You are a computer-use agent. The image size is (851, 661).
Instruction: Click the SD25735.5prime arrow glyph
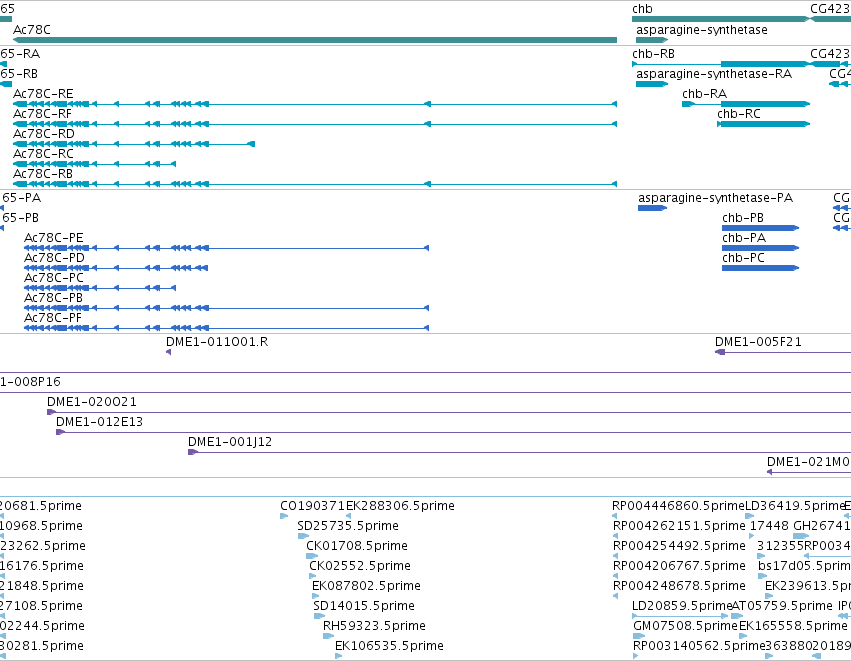pos(303,536)
